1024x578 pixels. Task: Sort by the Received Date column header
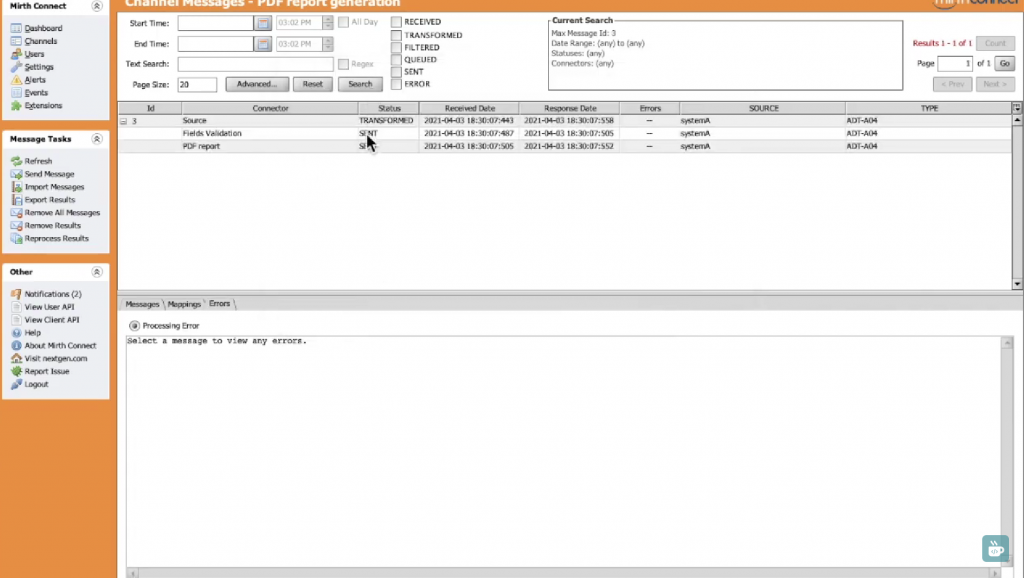(x=470, y=108)
